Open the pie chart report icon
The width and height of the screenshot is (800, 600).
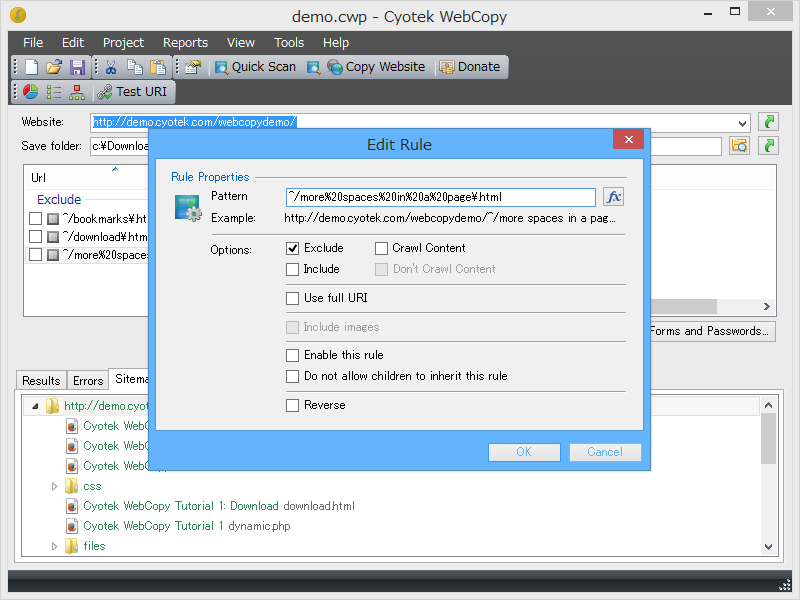click(x=31, y=92)
